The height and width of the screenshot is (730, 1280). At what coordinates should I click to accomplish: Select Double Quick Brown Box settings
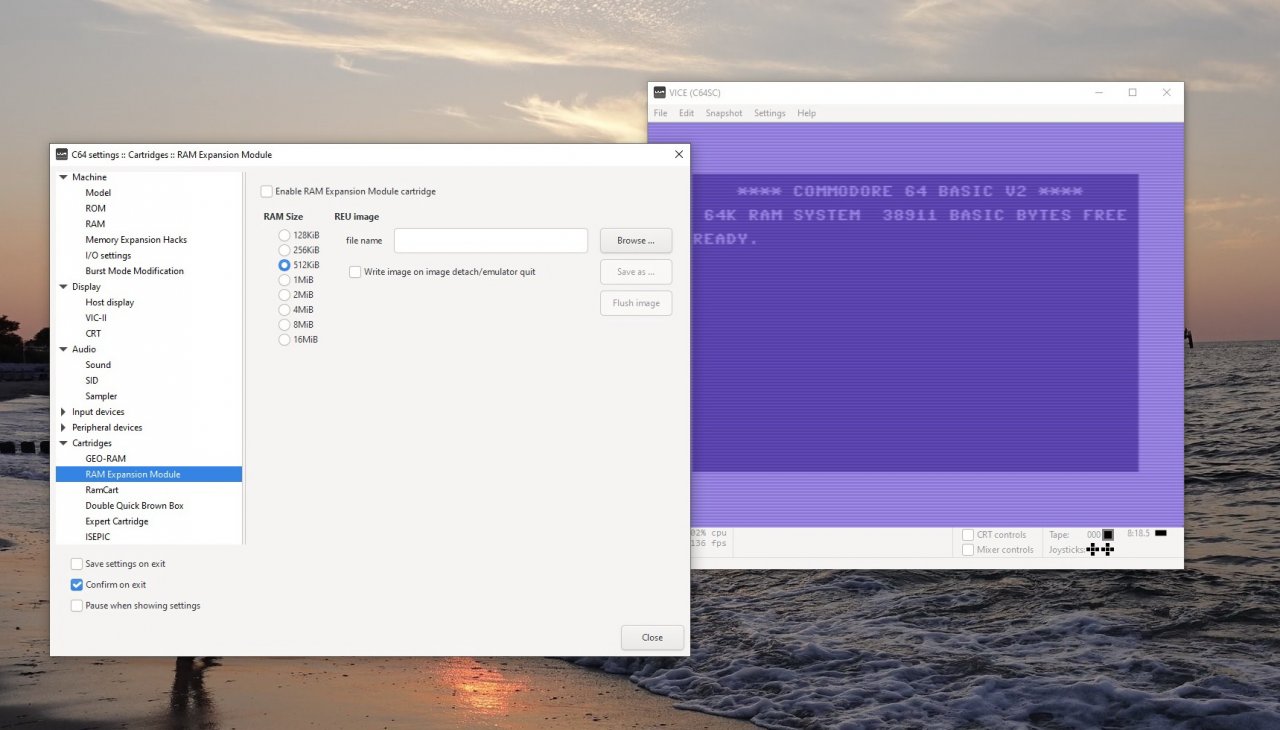pos(134,506)
